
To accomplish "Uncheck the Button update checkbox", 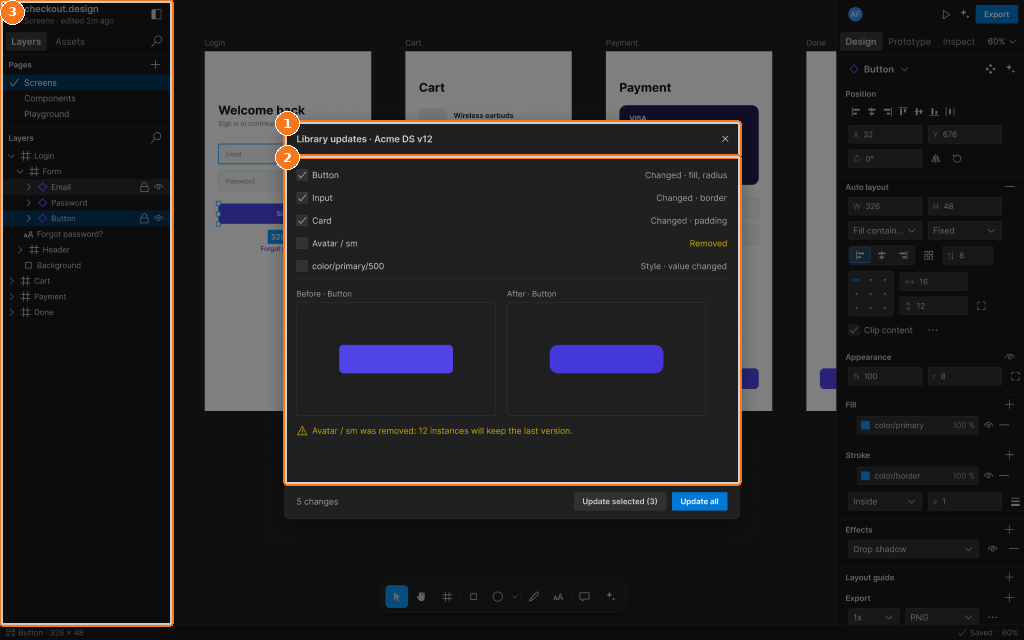I will point(302,175).
